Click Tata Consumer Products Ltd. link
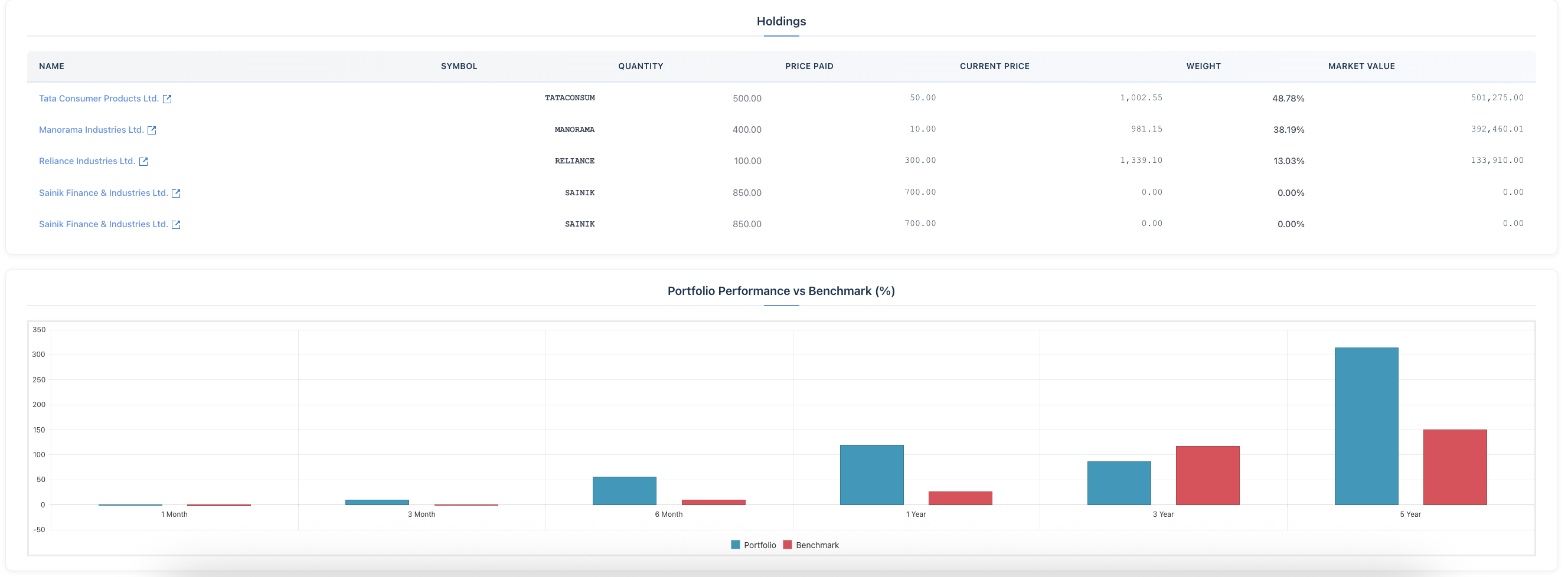Viewport: 1568px width, 577px height. tap(99, 99)
